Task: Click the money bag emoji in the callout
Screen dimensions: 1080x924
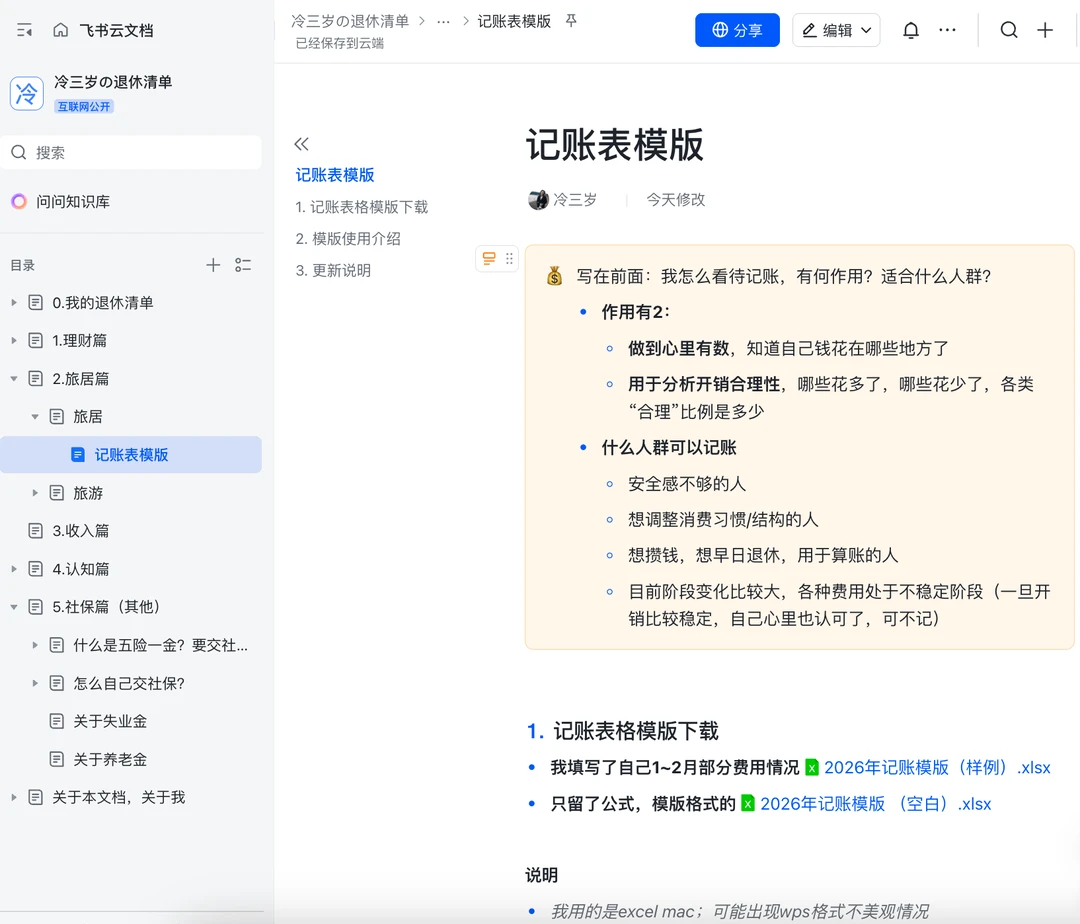Action: pyautogui.click(x=554, y=277)
